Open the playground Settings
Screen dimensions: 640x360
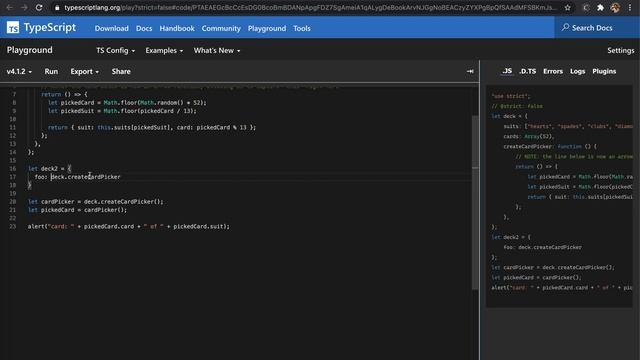coord(620,51)
